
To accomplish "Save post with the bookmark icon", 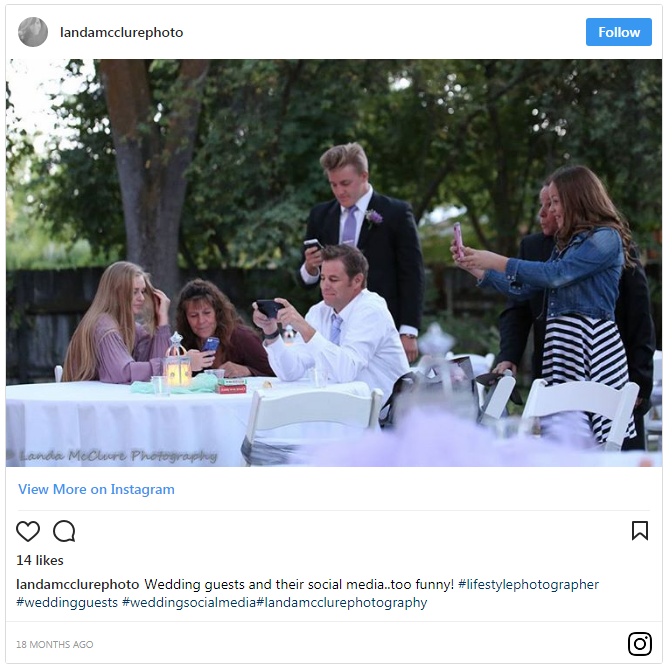I will coord(640,531).
